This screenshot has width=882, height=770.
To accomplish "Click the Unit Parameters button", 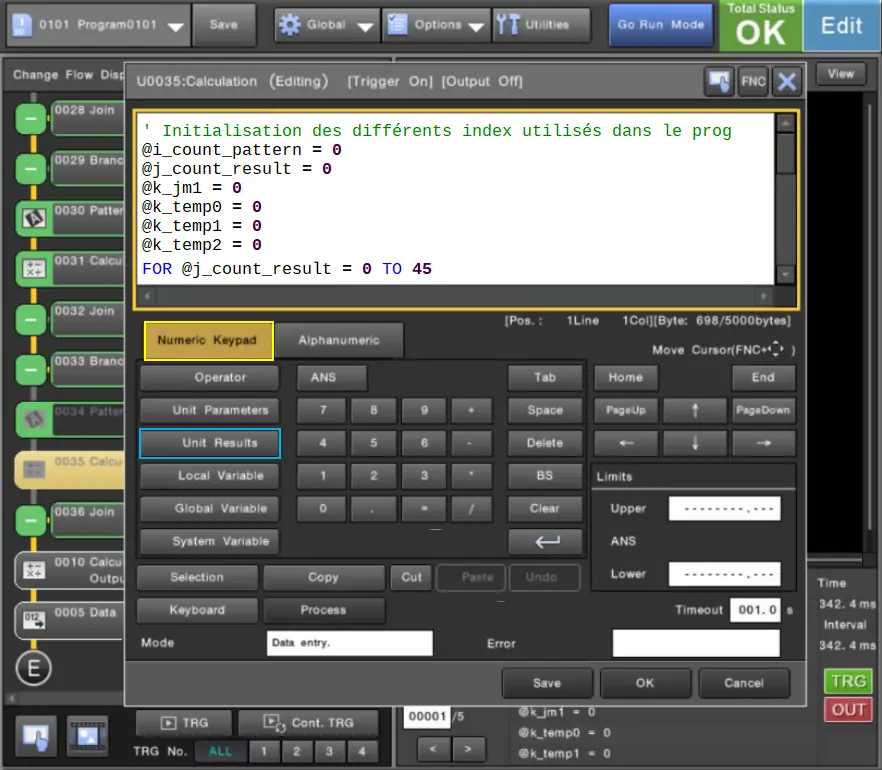I will (x=209, y=410).
